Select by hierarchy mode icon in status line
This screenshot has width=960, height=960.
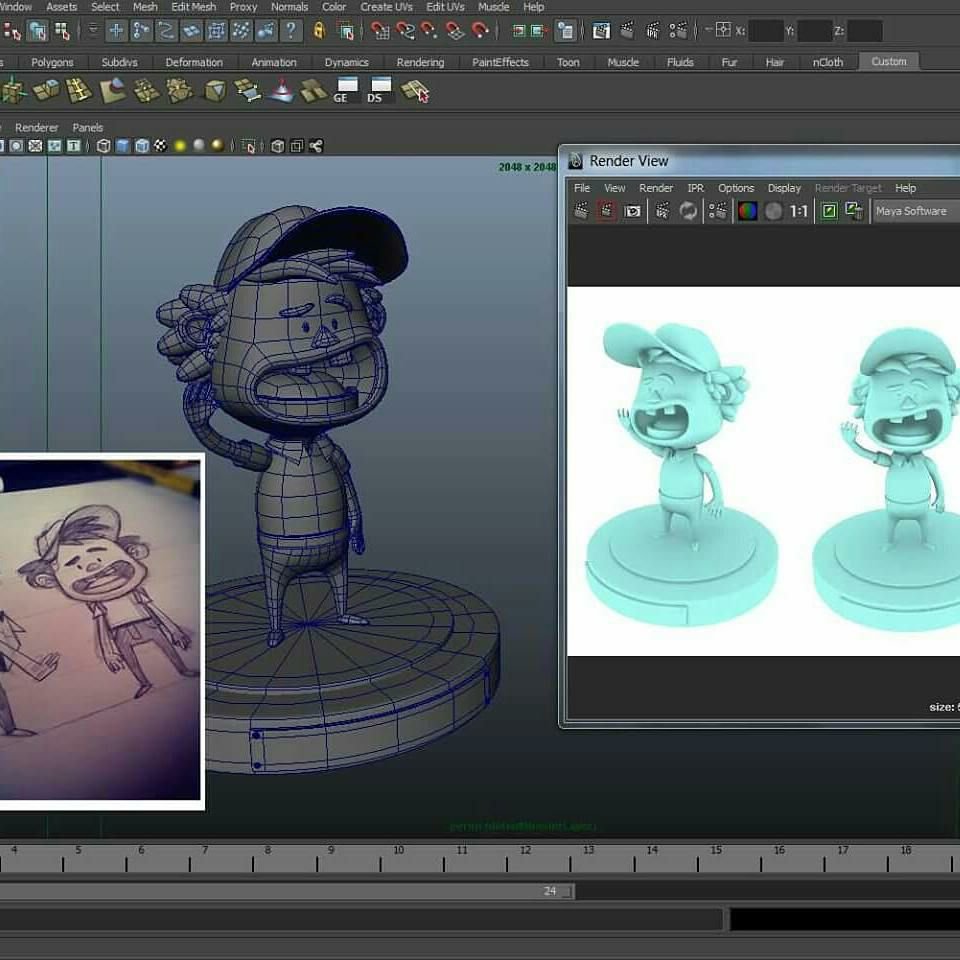click(x=12, y=31)
